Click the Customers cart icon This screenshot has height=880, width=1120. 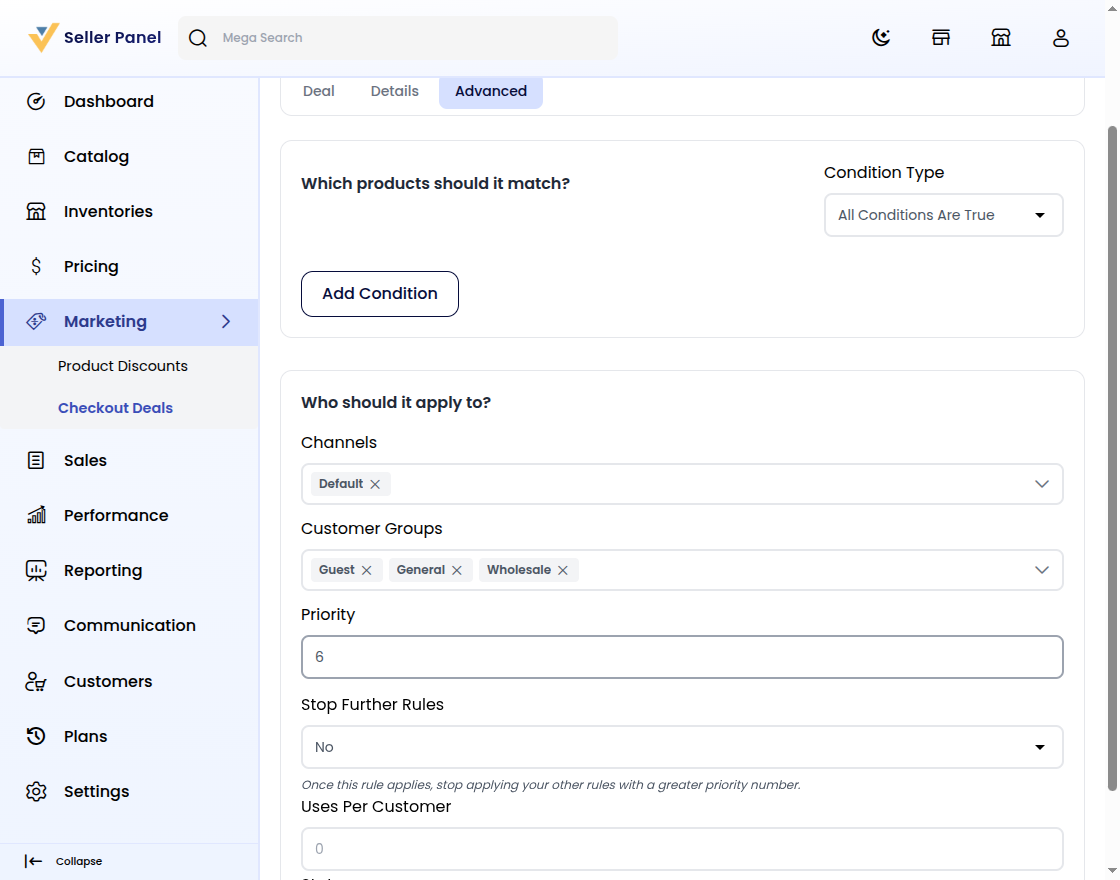pyautogui.click(x=36, y=681)
